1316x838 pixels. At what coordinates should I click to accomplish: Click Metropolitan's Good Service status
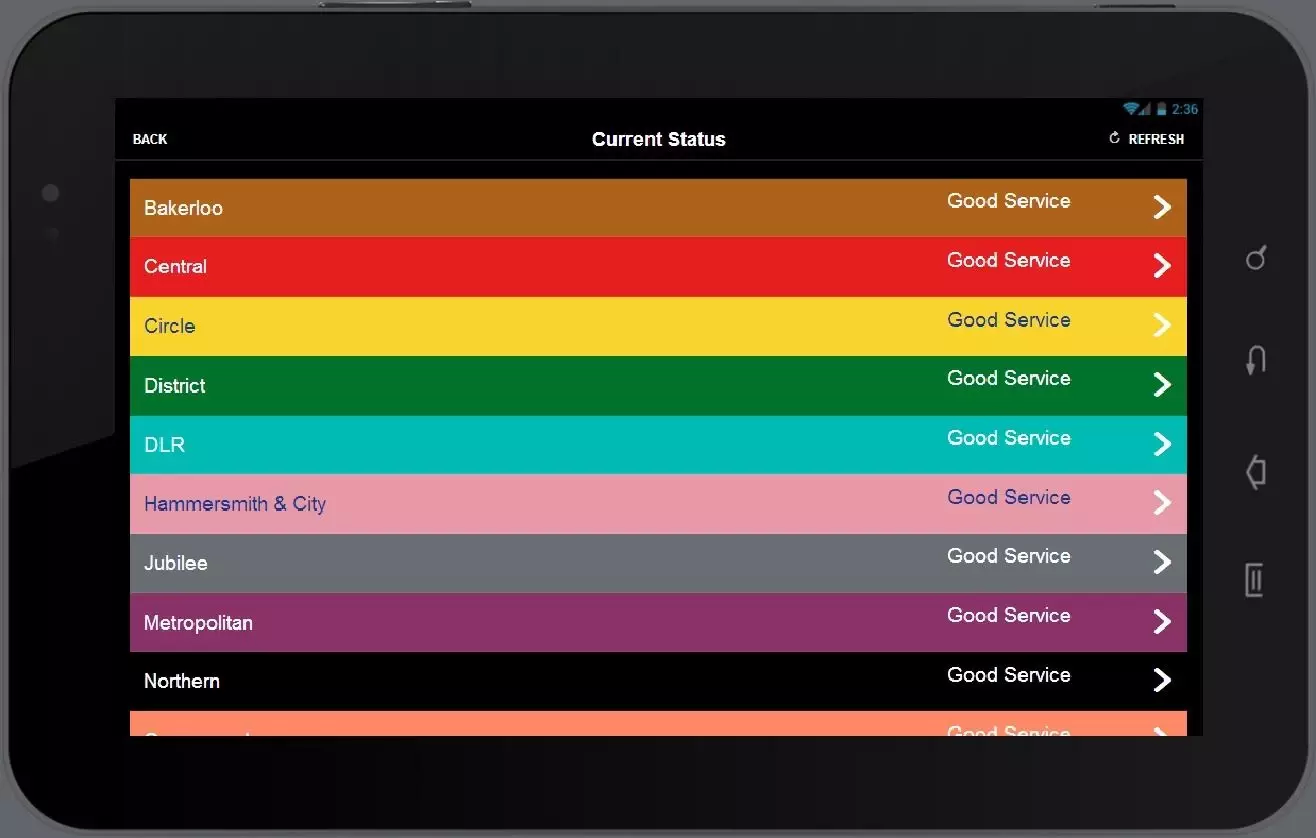pyautogui.click(x=1009, y=614)
